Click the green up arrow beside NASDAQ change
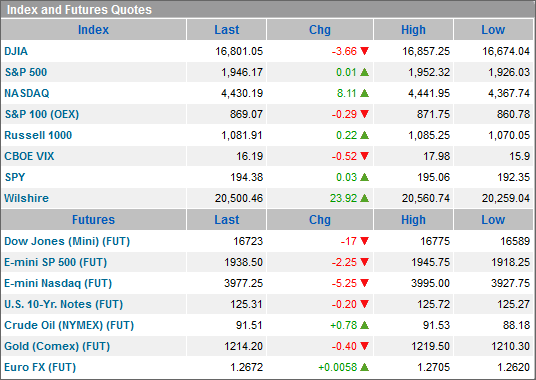Viewport: 536px width, 380px height. tap(364, 93)
